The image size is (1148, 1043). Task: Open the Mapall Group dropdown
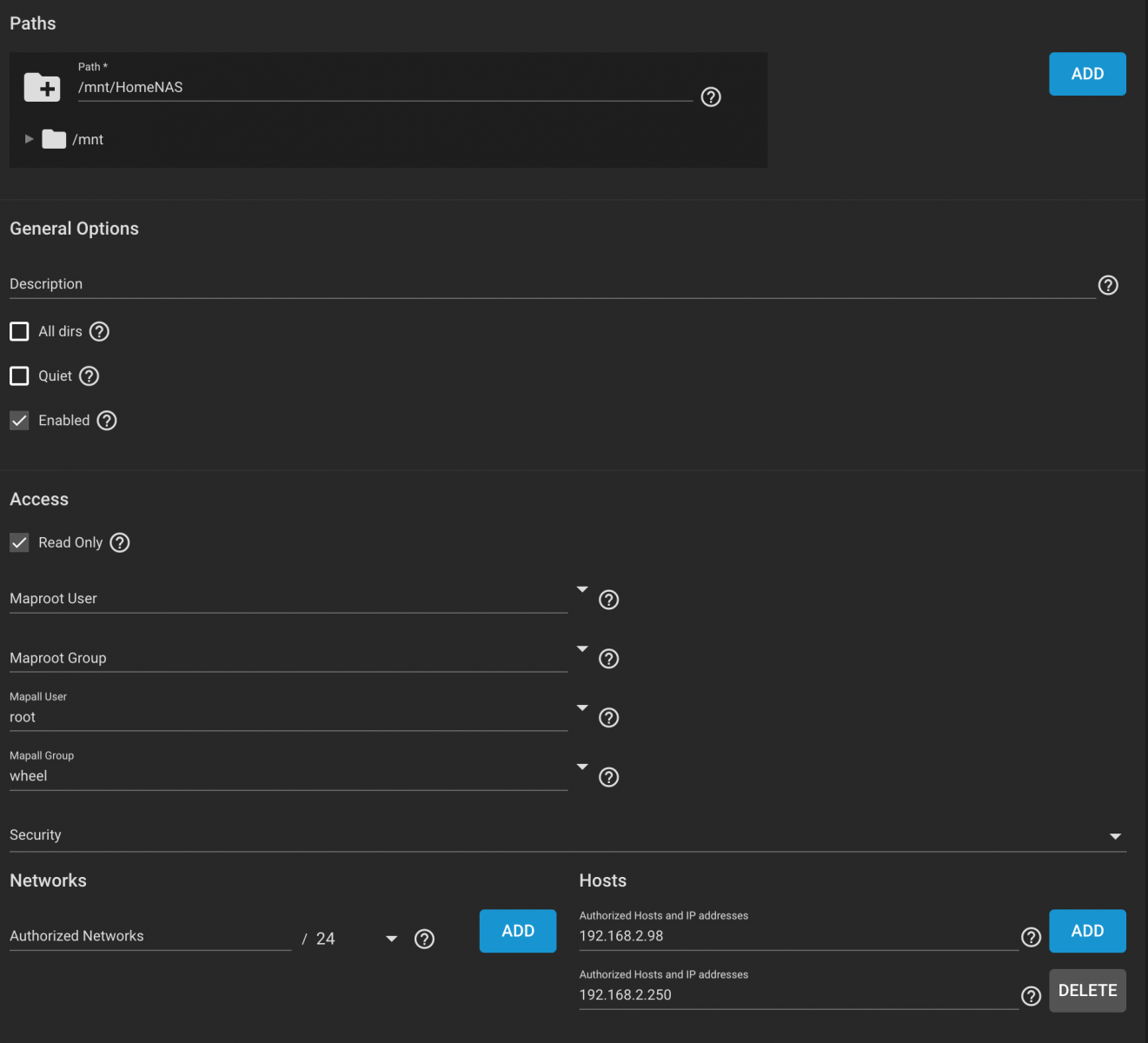pyautogui.click(x=582, y=767)
